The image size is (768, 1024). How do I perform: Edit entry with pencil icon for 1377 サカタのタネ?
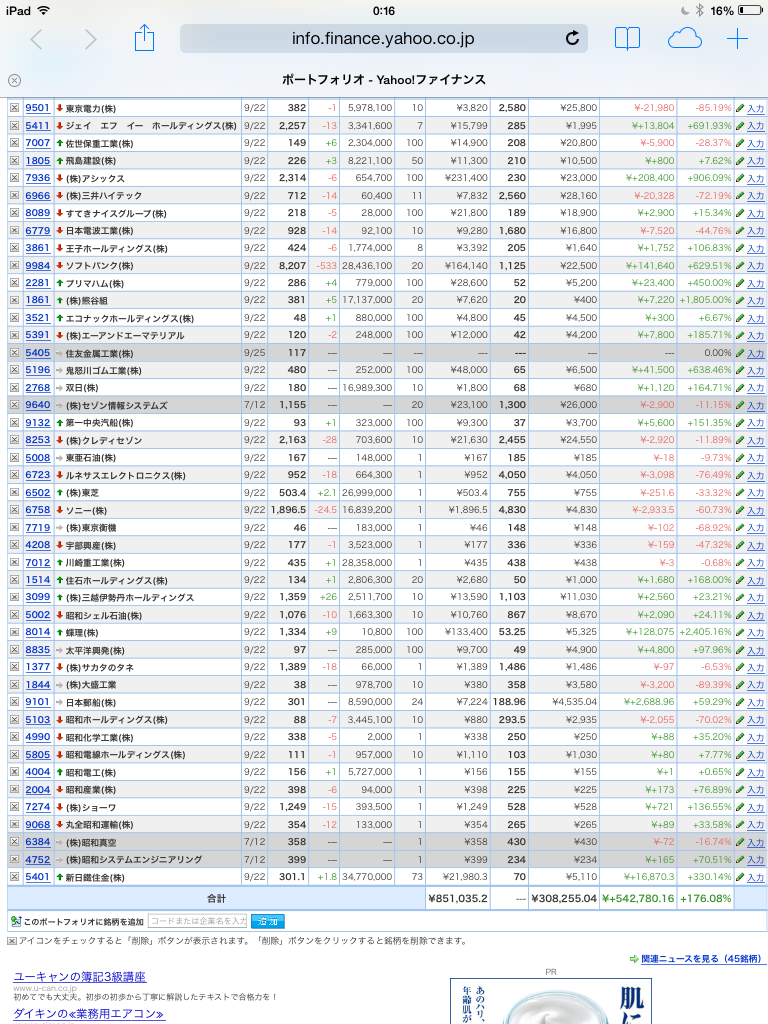coord(740,667)
